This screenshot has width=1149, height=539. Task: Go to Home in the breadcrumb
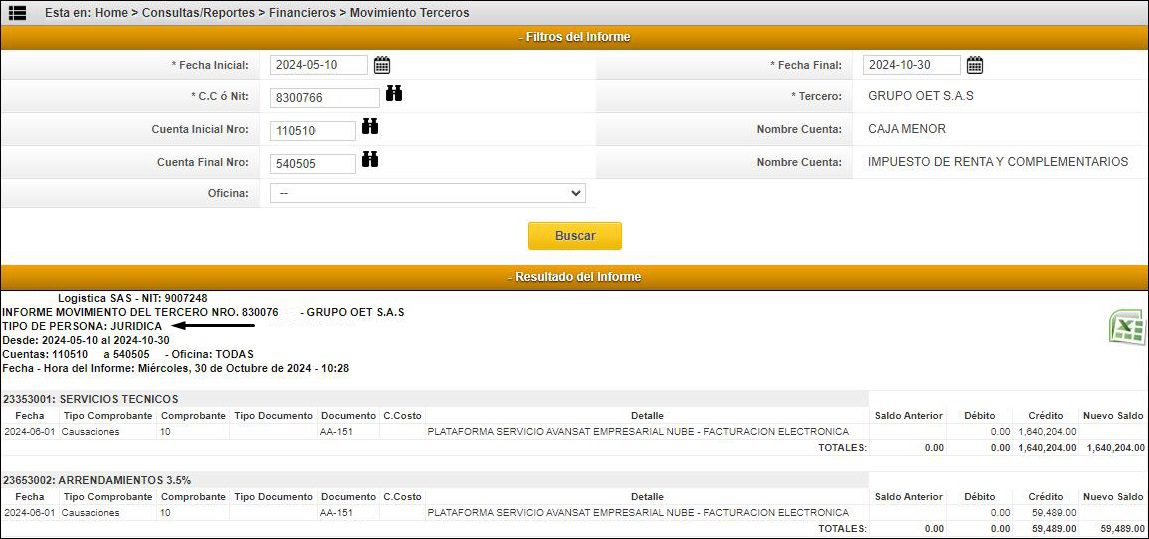111,13
